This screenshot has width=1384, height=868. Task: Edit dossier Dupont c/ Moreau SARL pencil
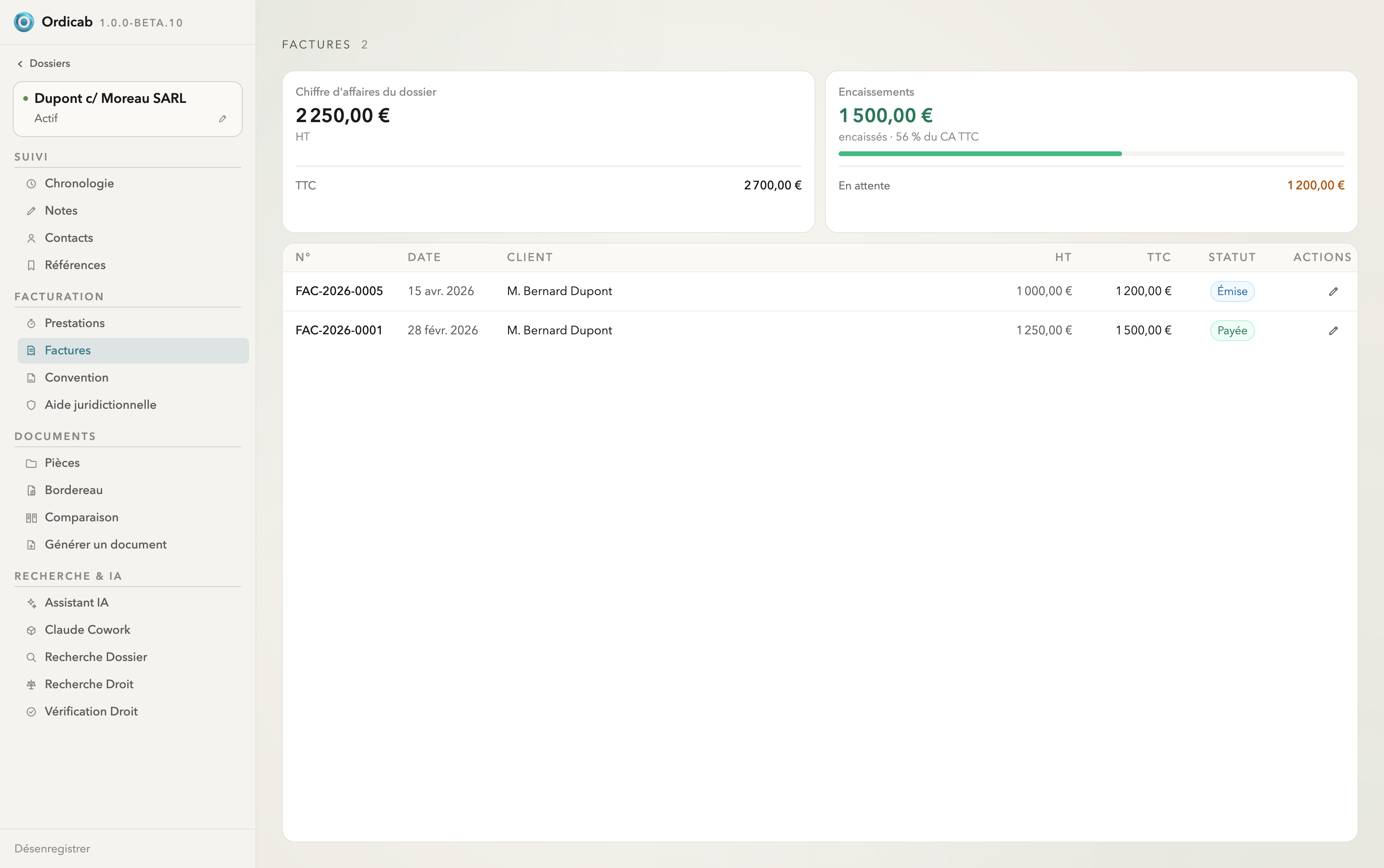click(x=223, y=119)
